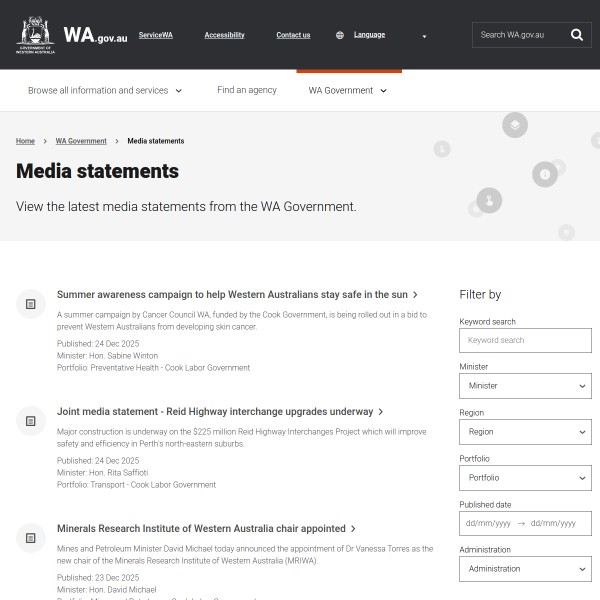Click the document icon beside Minerals Research statement
The height and width of the screenshot is (600, 600).
click(x=31, y=537)
